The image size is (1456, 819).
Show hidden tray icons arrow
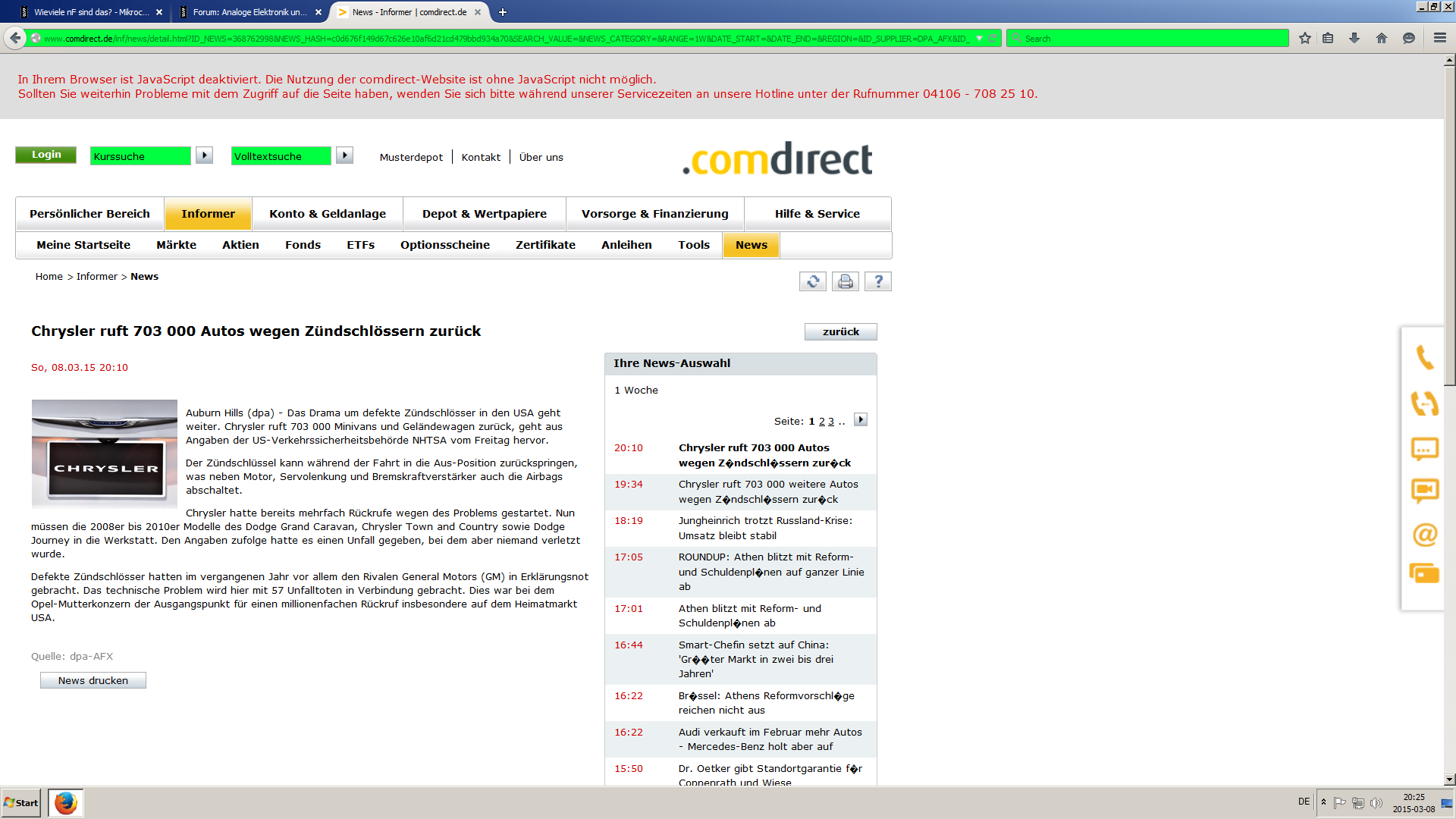point(1323,802)
